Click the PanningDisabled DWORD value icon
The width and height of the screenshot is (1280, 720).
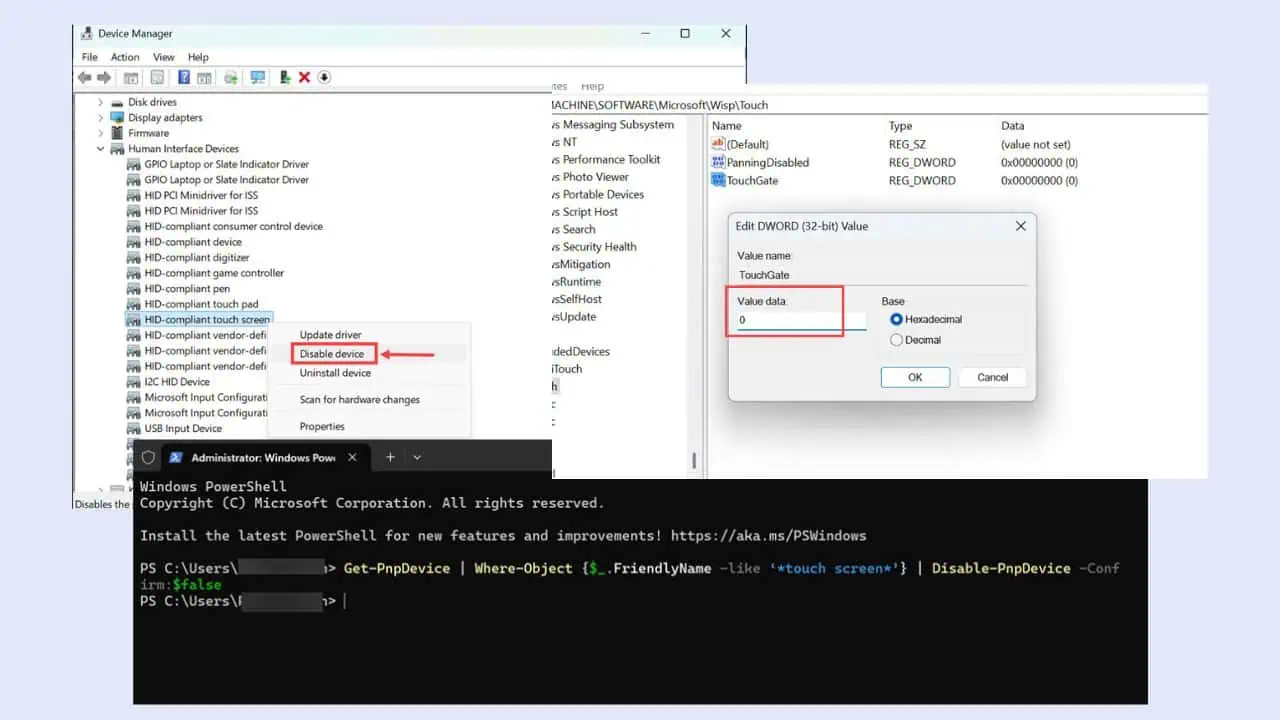coord(718,162)
